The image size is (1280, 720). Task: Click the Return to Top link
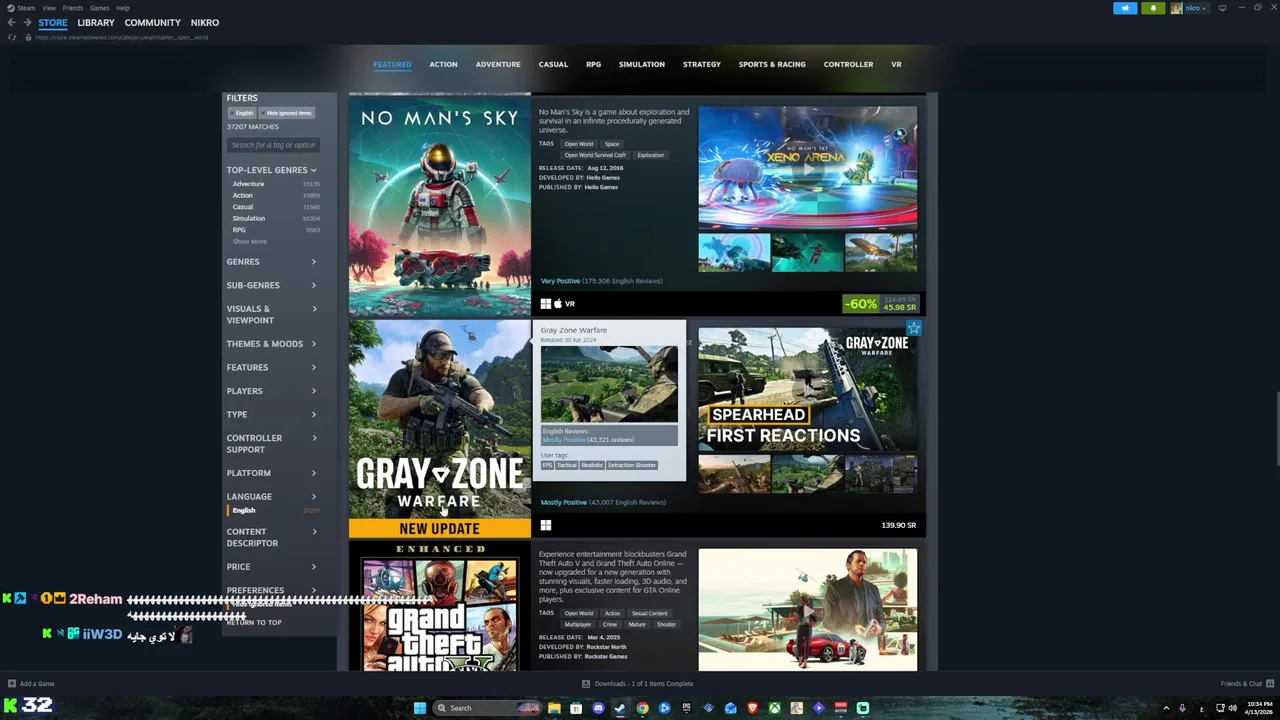(254, 623)
